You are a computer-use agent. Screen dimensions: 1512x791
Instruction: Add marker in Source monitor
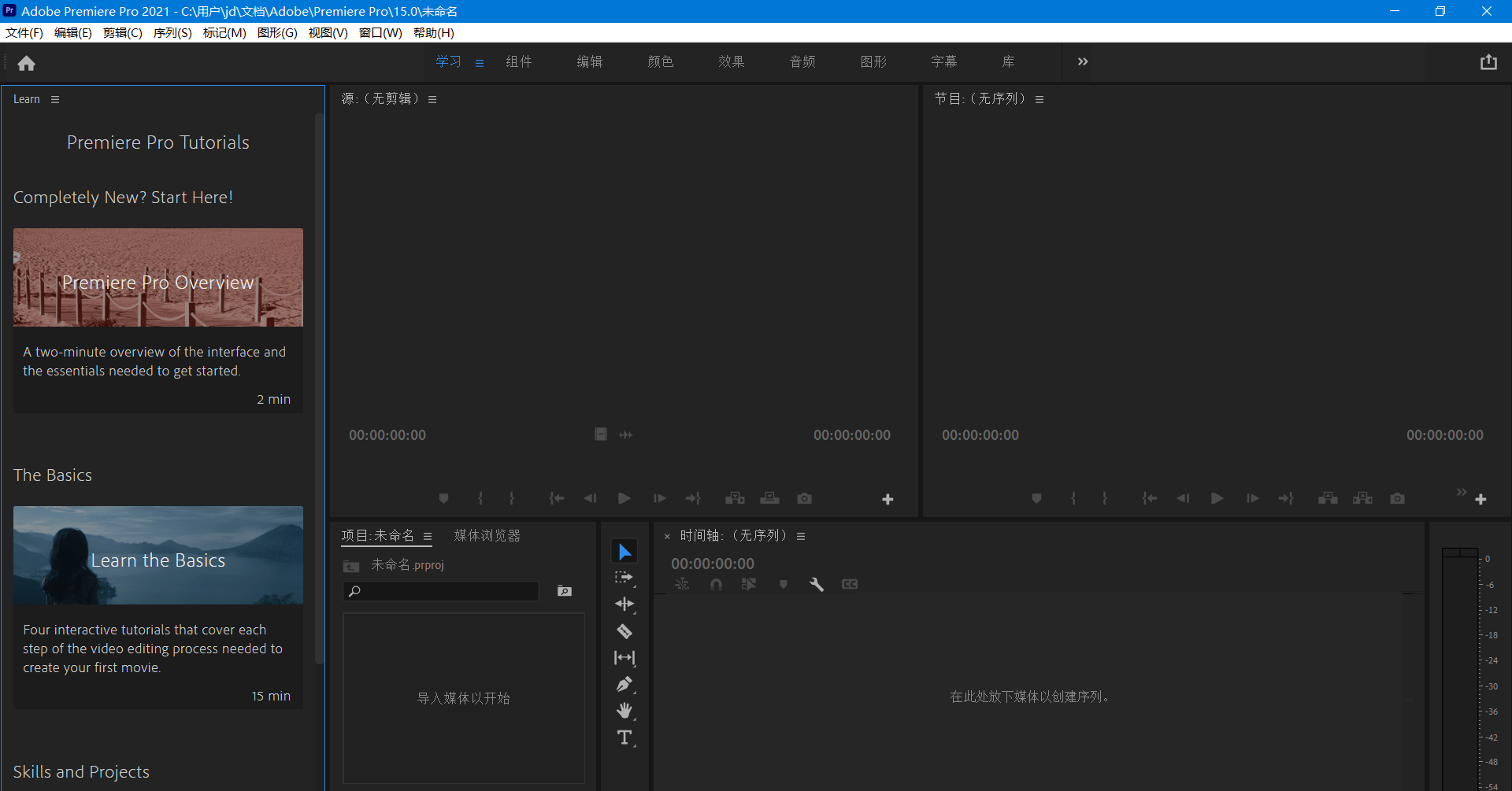443,498
